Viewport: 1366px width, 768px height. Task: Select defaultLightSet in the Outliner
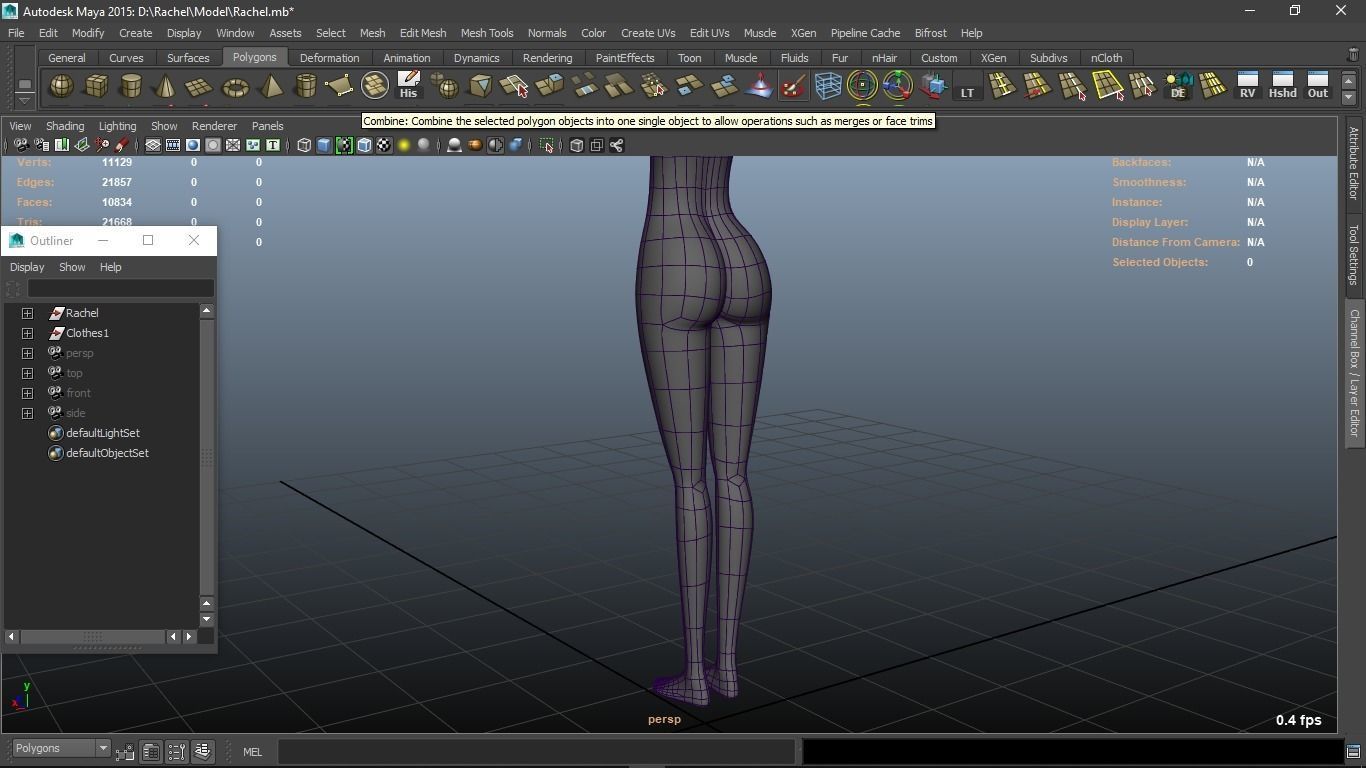(x=102, y=433)
